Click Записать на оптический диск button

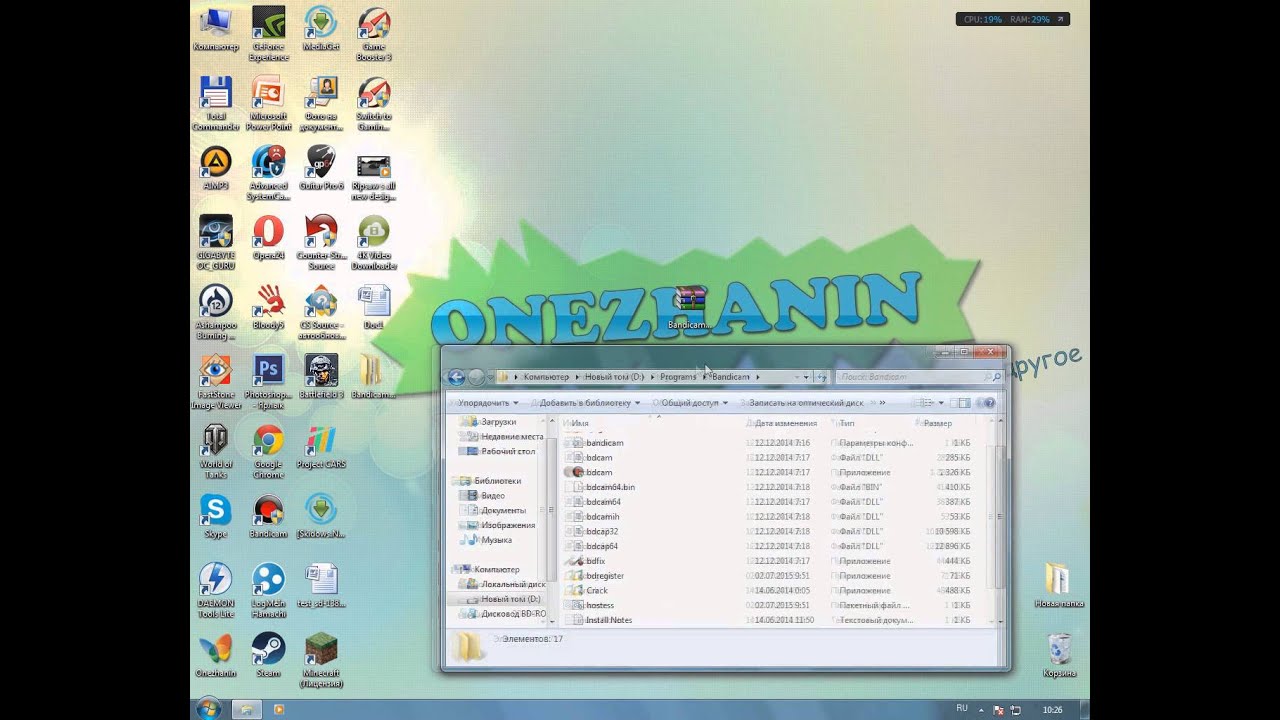point(806,403)
